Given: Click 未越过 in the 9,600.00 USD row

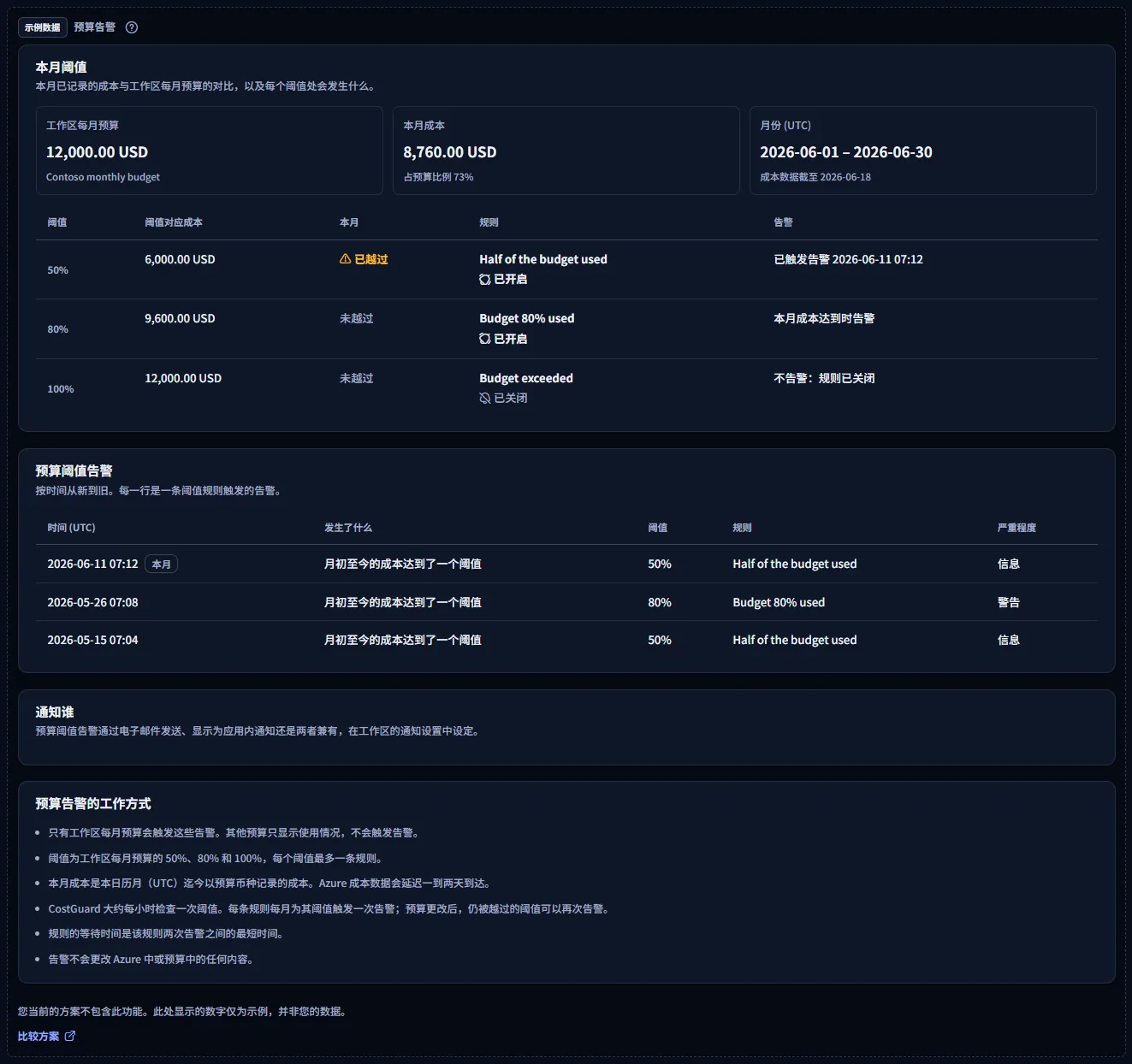Looking at the screenshot, I should 357,318.
